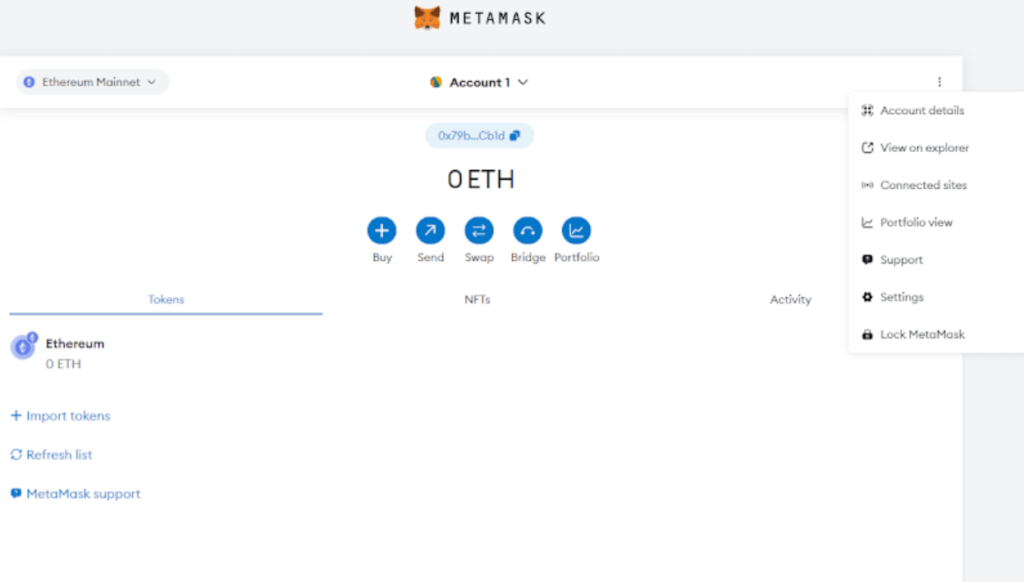The image size is (1024, 582).
Task: Switch to the Activity tab
Action: tap(790, 299)
